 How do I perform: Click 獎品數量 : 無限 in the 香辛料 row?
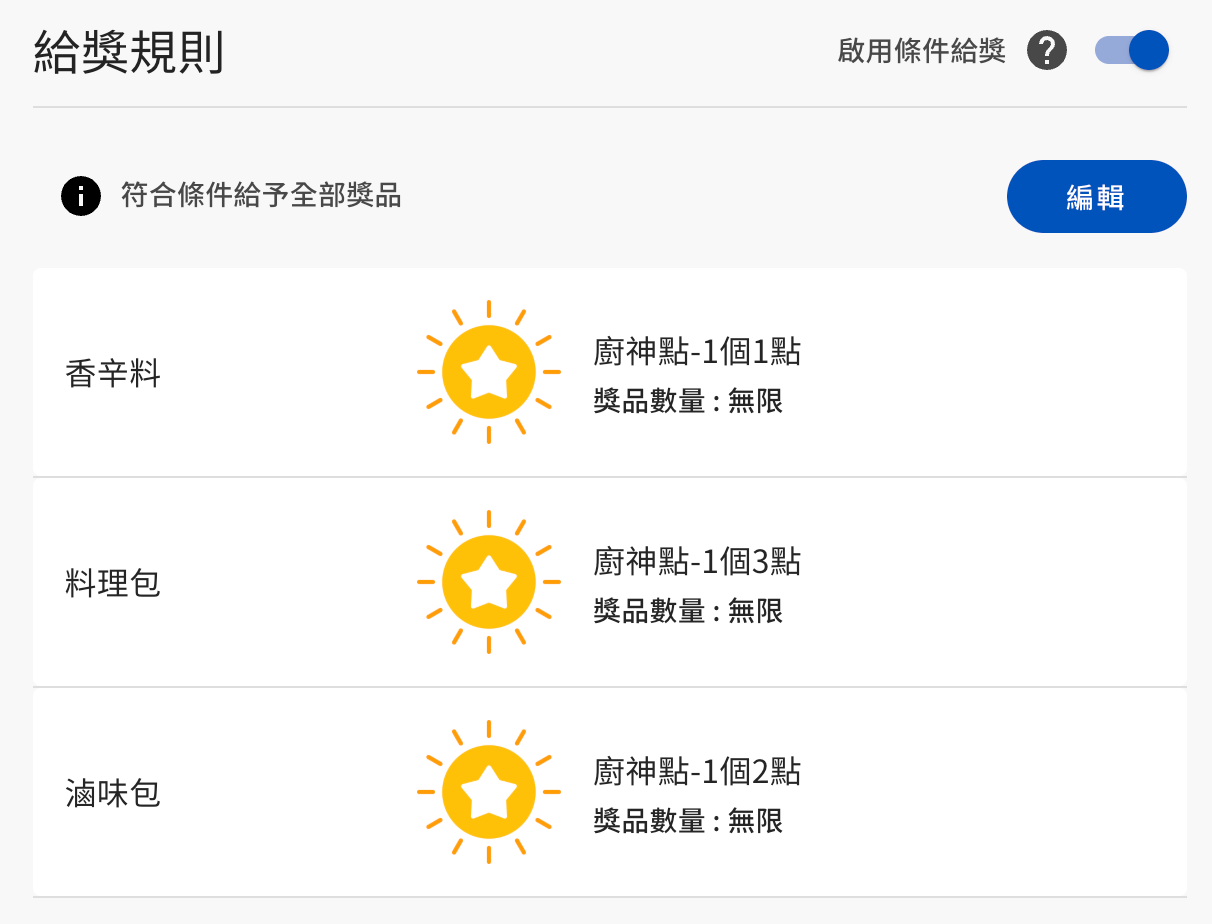[x=688, y=402]
